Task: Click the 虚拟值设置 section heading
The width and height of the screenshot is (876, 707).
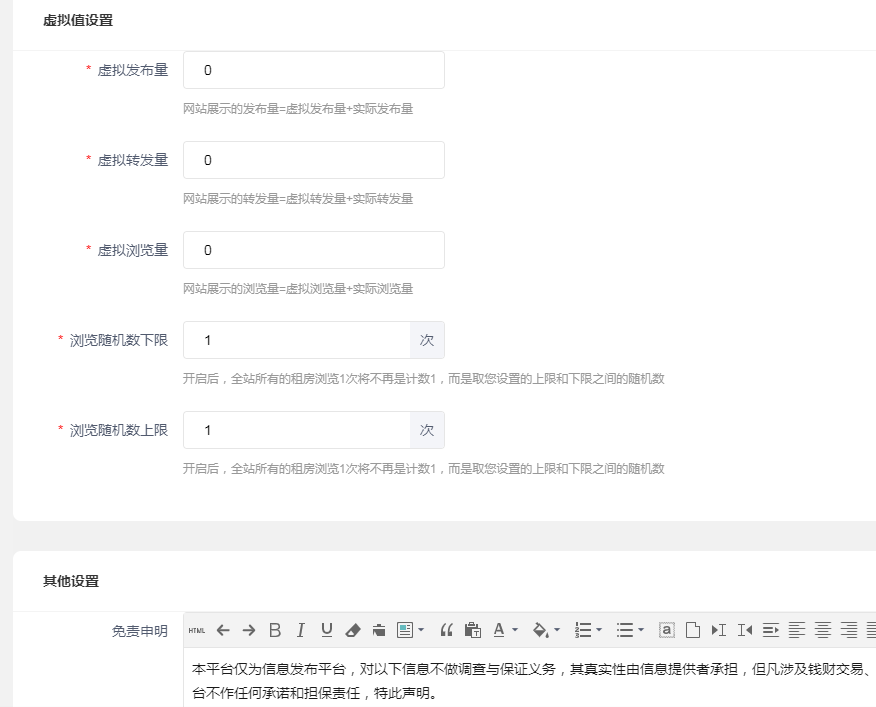Action: click(78, 21)
